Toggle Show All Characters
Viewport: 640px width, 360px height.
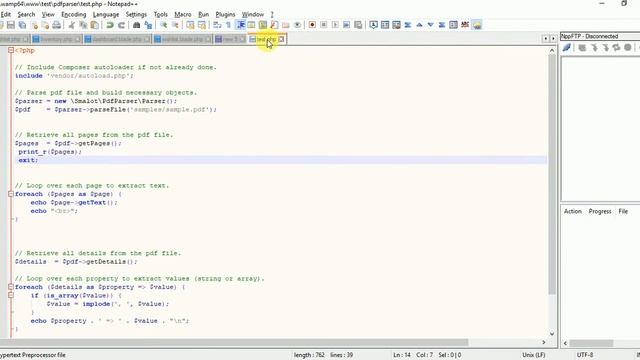[229, 25]
